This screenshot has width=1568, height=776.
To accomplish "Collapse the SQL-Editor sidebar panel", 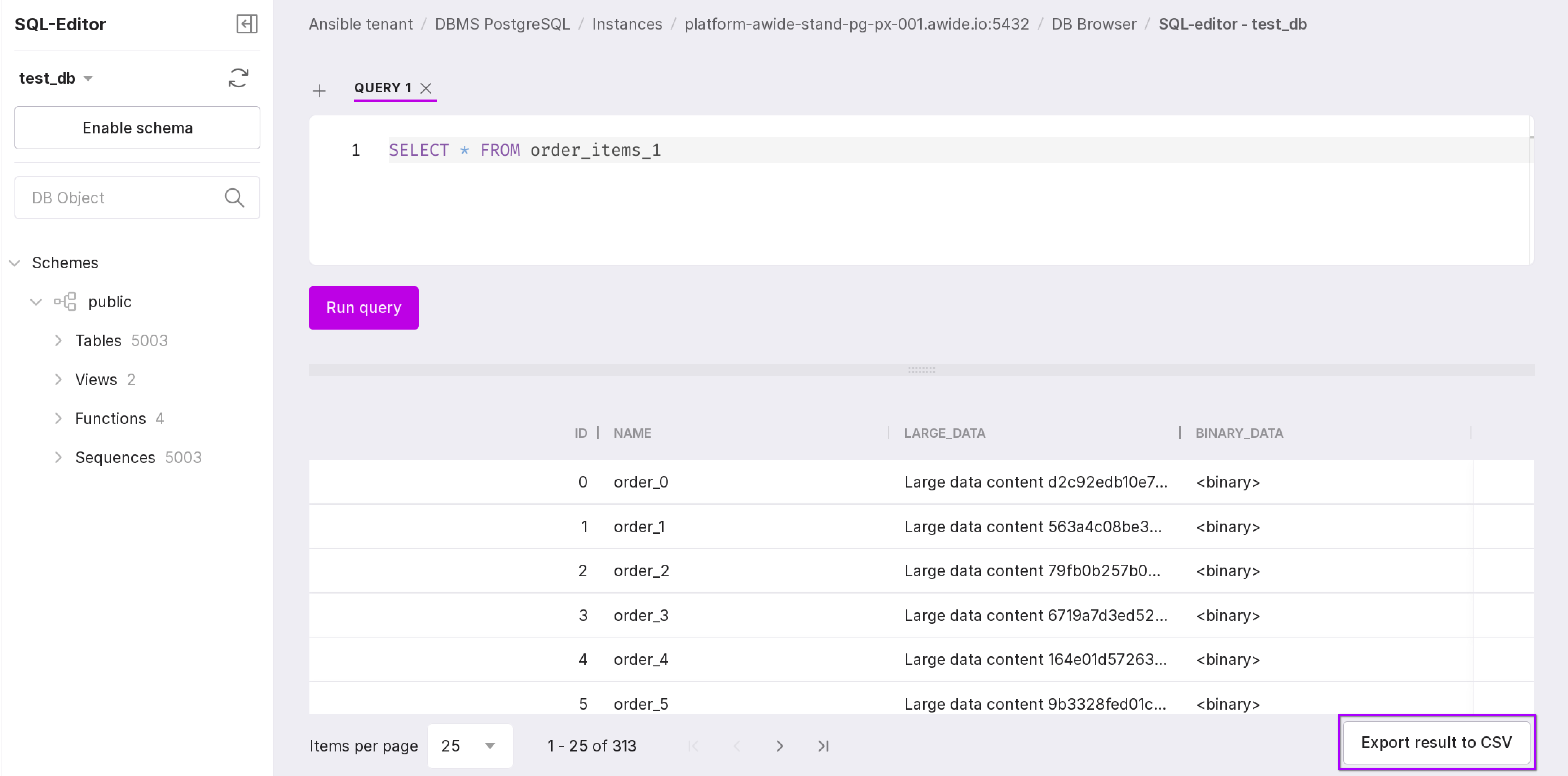I will coord(247,25).
